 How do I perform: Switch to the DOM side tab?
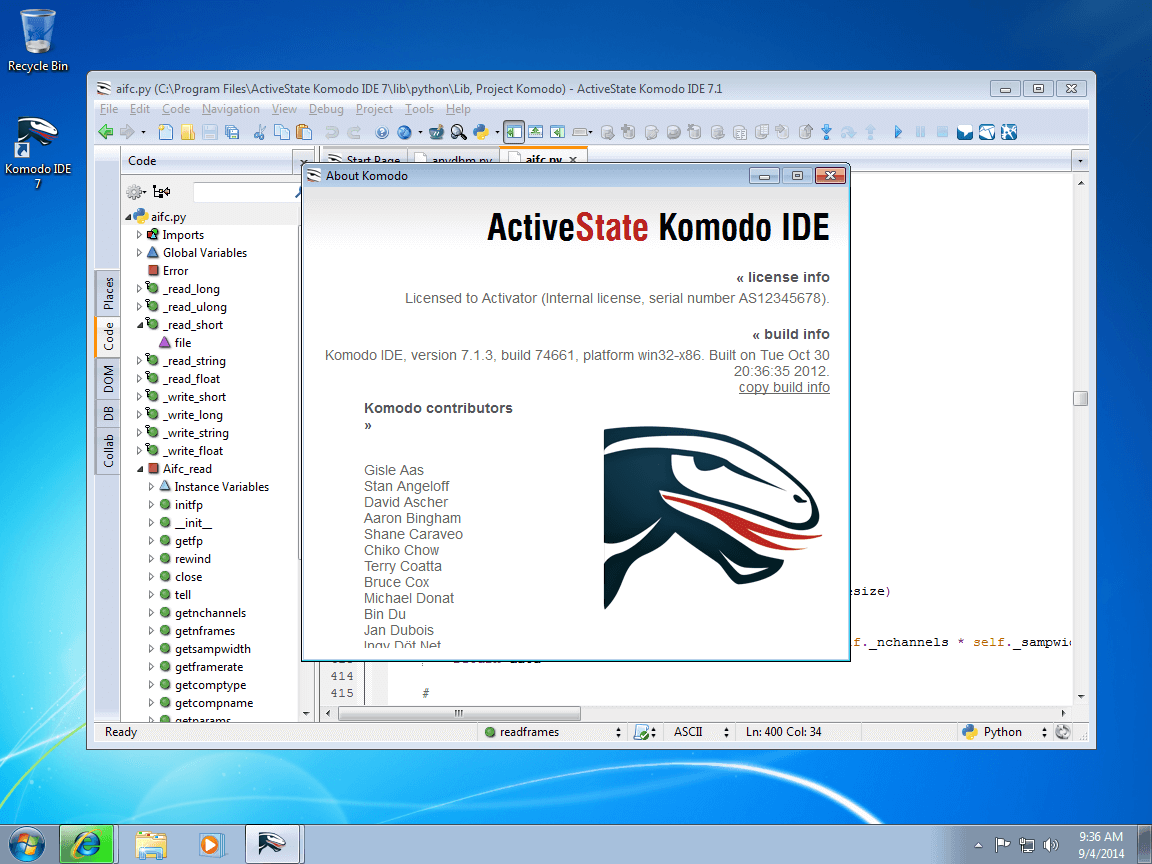pyautogui.click(x=108, y=378)
